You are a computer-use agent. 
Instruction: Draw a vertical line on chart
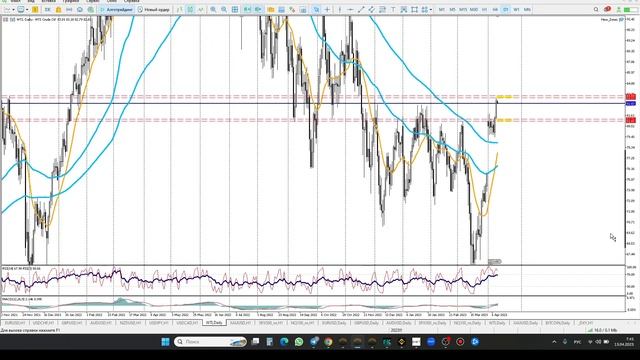point(340,9)
